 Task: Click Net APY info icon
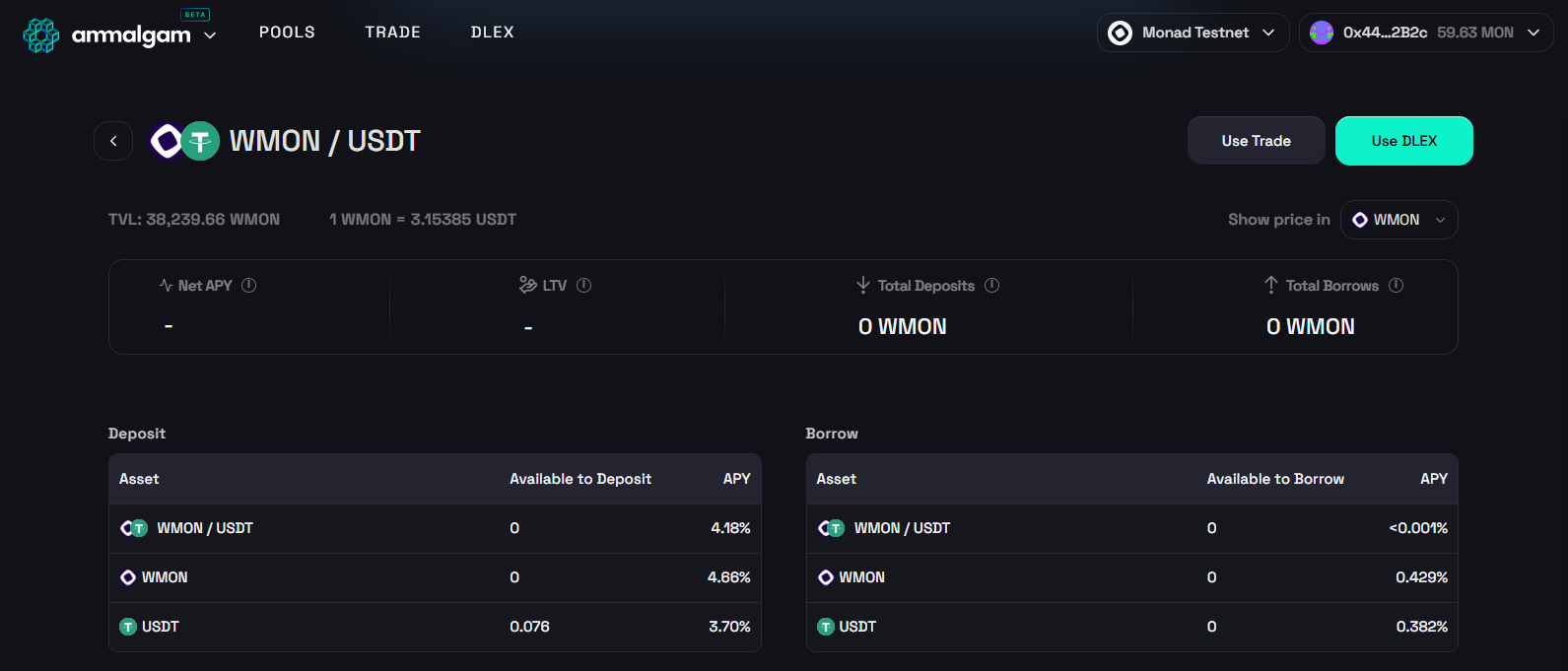(249, 285)
